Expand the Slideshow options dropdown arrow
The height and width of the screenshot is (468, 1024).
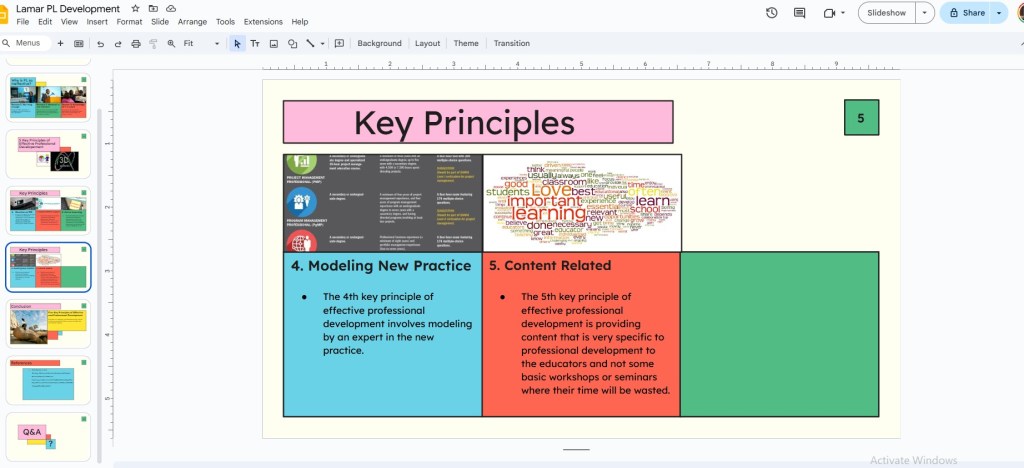tap(926, 13)
